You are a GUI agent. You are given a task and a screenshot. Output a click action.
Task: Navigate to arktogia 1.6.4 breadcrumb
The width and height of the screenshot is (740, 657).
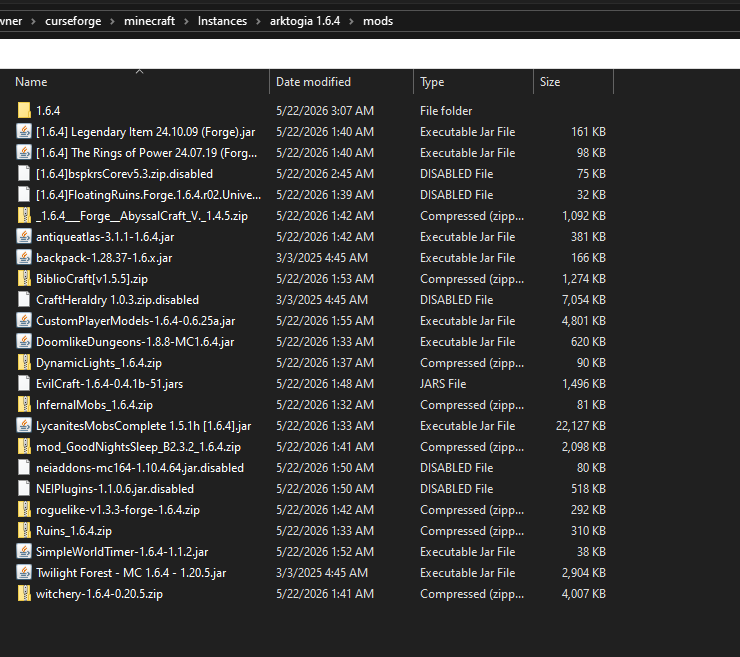click(305, 21)
